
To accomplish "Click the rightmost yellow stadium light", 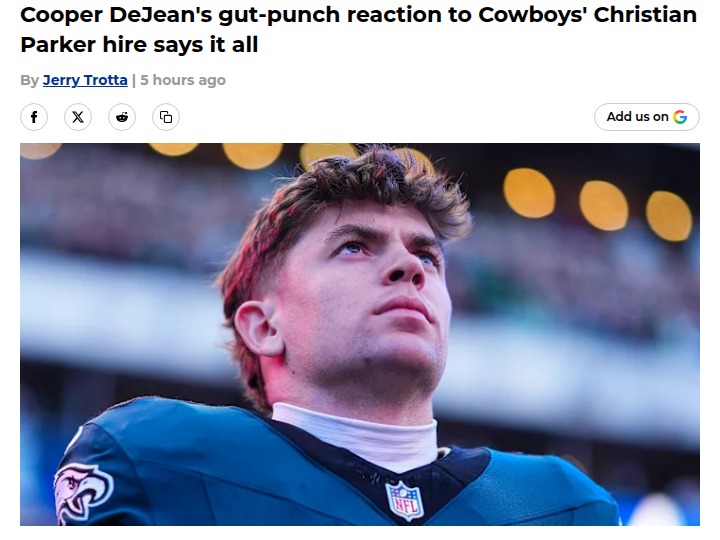I will pyautogui.click(x=669, y=216).
